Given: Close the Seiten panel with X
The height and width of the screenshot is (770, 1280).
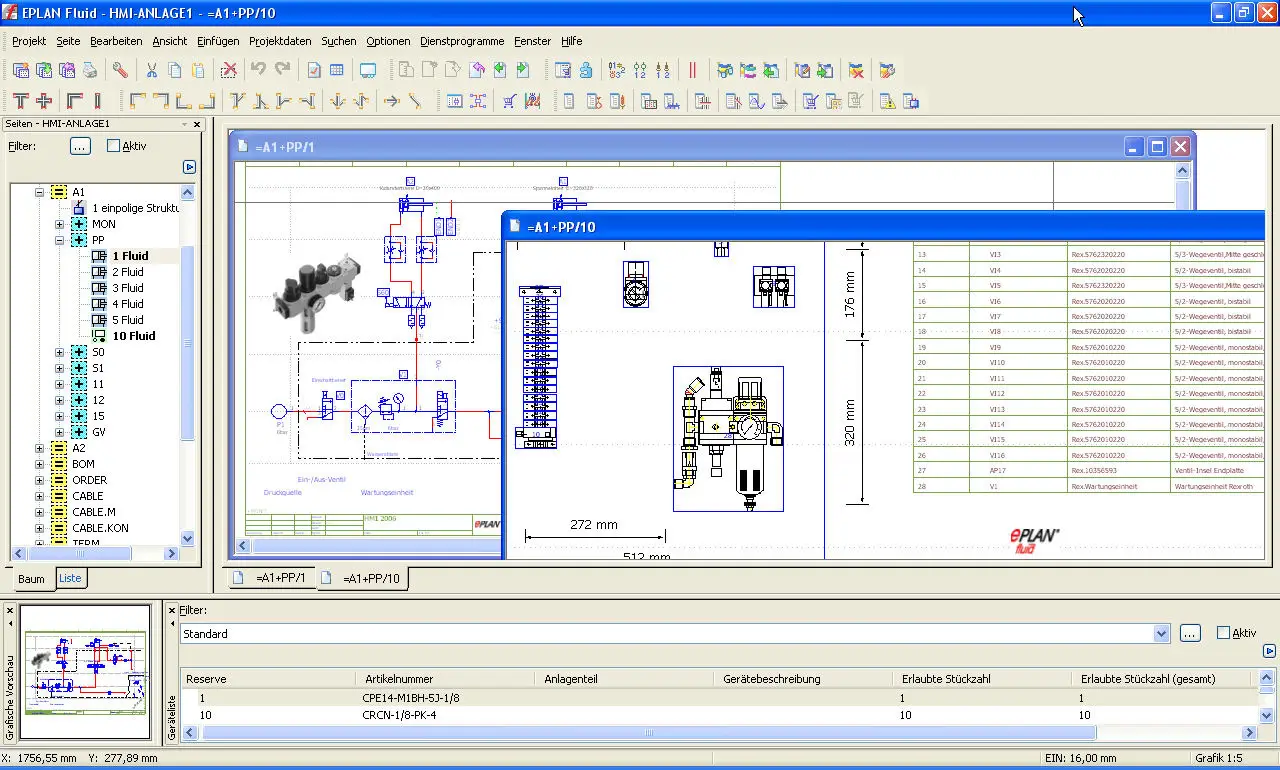Looking at the screenshot, I should (x=197, y=125).
